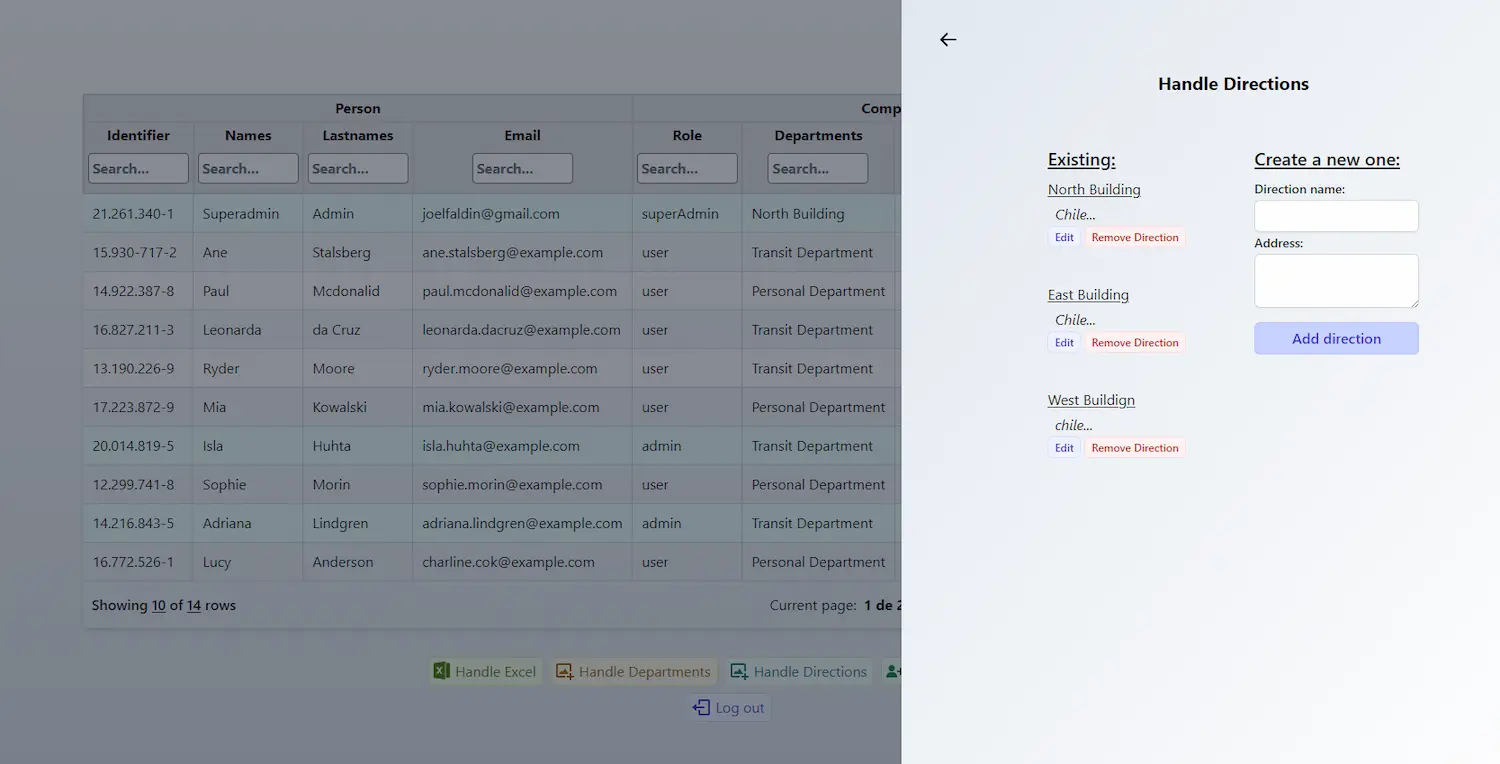This screenshot has width=1500, height=764.
Task: Edit the West Buildign entry
Action: 1063,447
